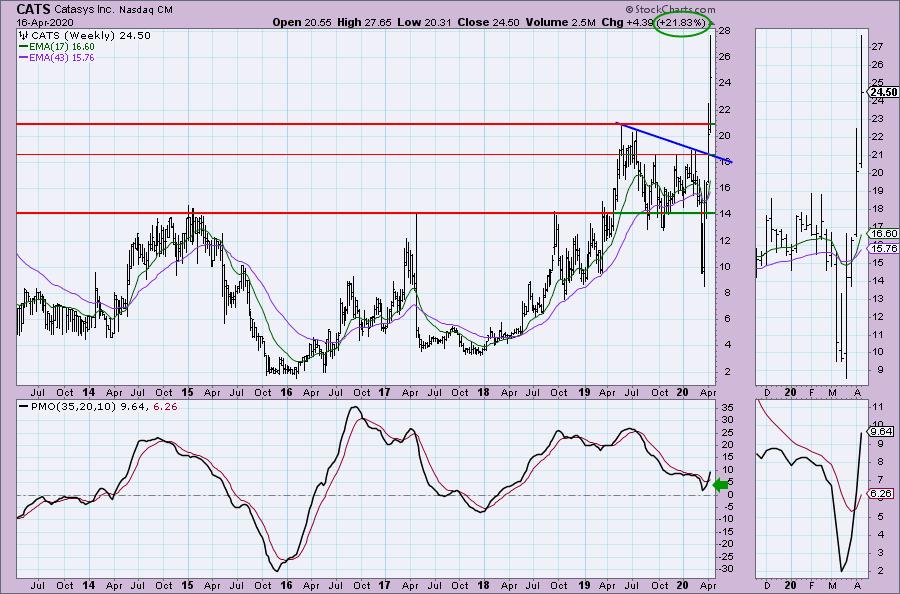The image size is (900, 594).
Task: Click the 15.76 EMA price tag
Action: [x=884, y=249]
